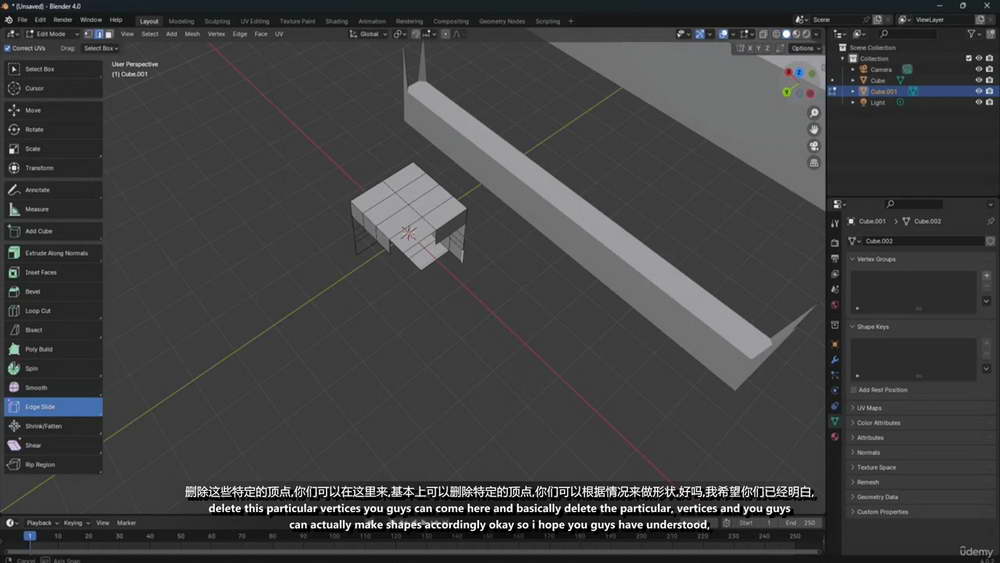1000x563 pixels.
Task: Hide Light object via eye icon
Action: [x=979, y=102]
